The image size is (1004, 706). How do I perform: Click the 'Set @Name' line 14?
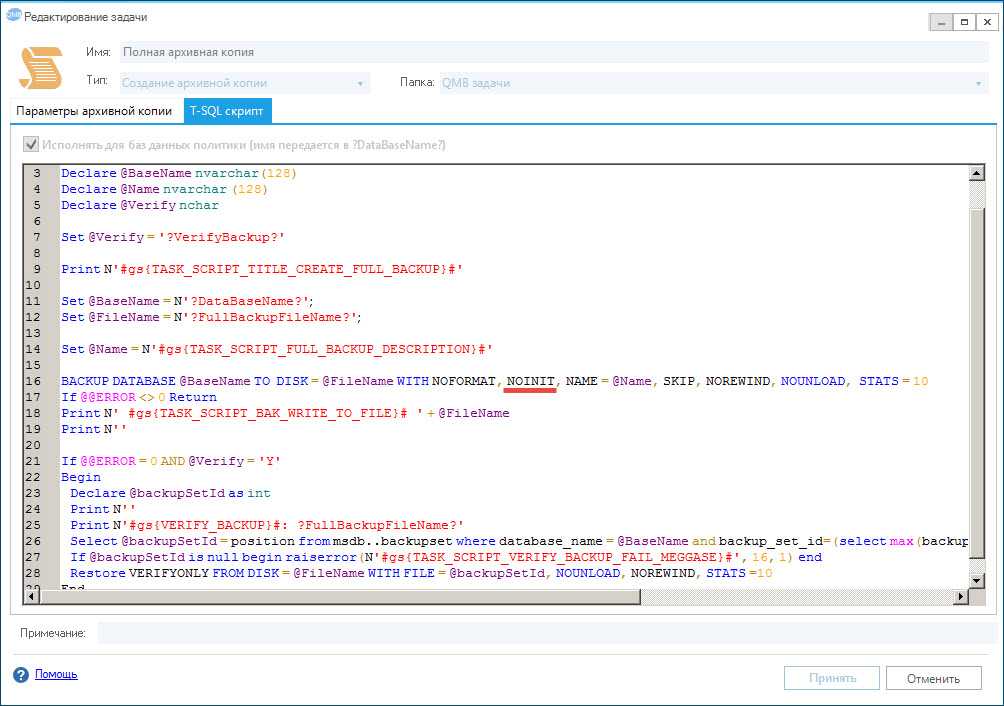click(277, 349)
